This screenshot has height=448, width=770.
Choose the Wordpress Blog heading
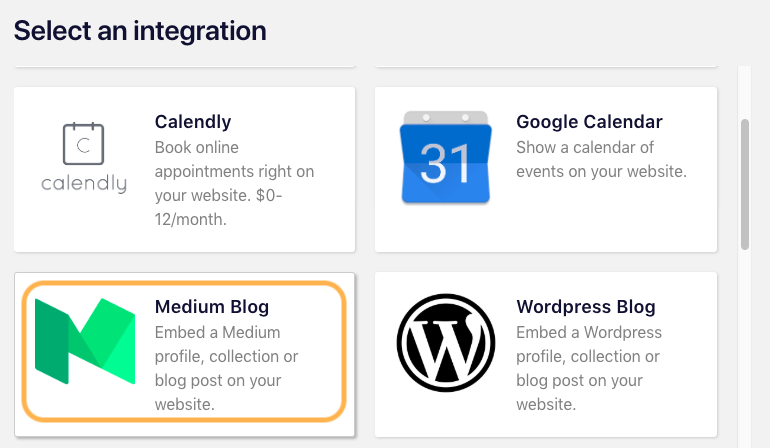(586, 307)
